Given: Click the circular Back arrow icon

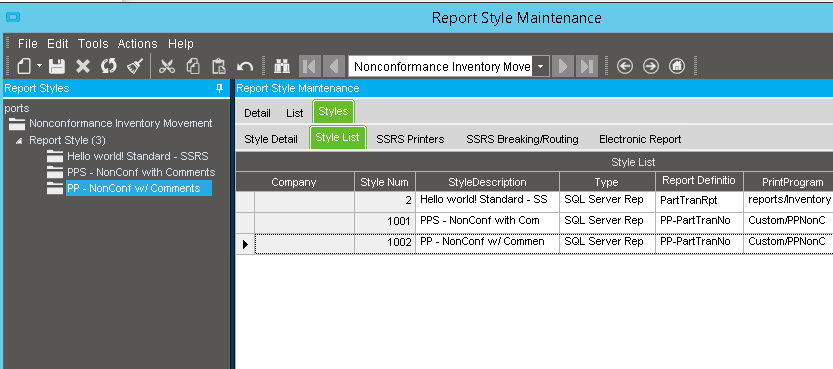Looking at the screenshot, I should pos(625,66).
